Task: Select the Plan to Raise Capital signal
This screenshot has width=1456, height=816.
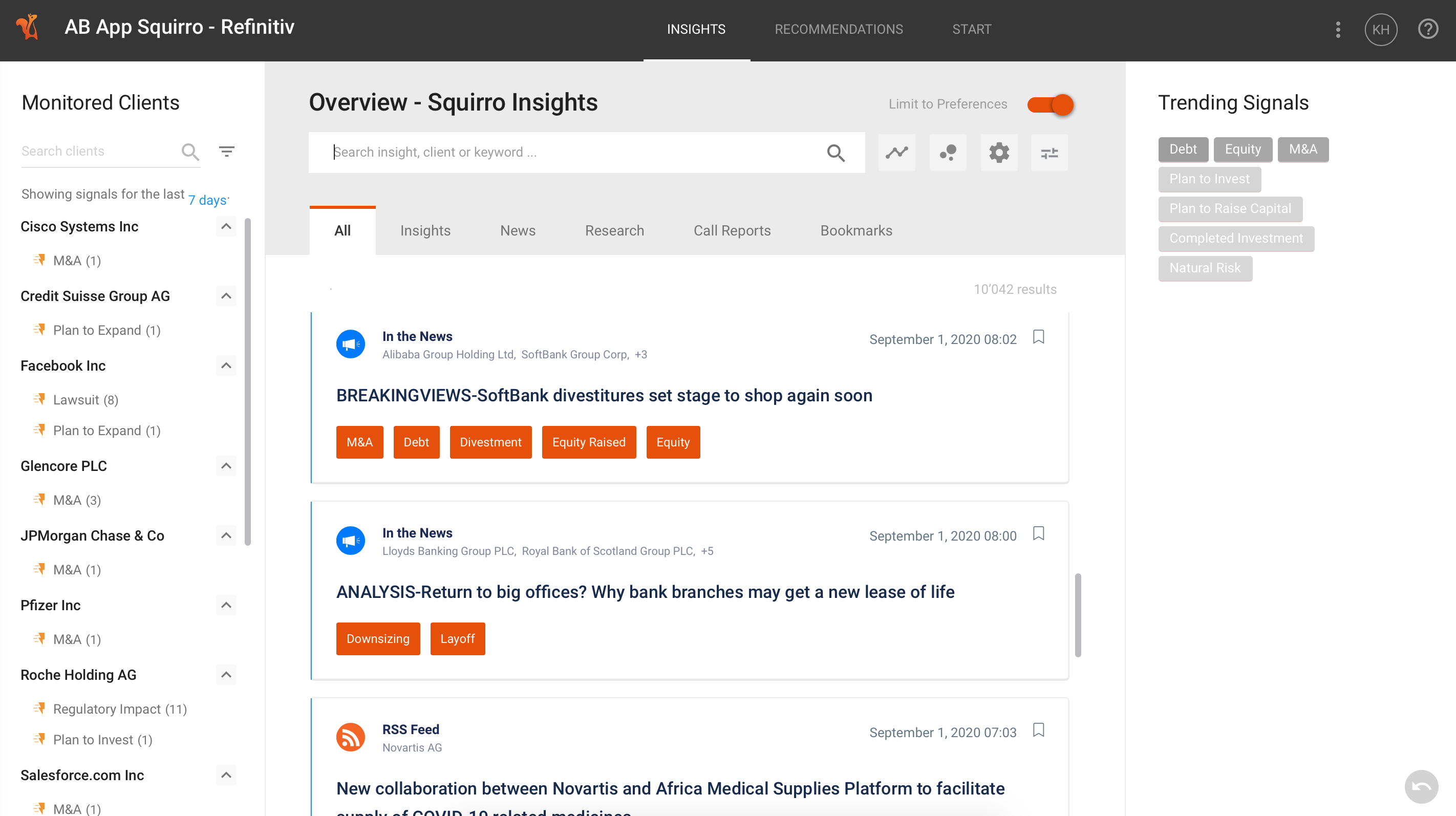Action: pyautogui.click(x=1230, y=208)
